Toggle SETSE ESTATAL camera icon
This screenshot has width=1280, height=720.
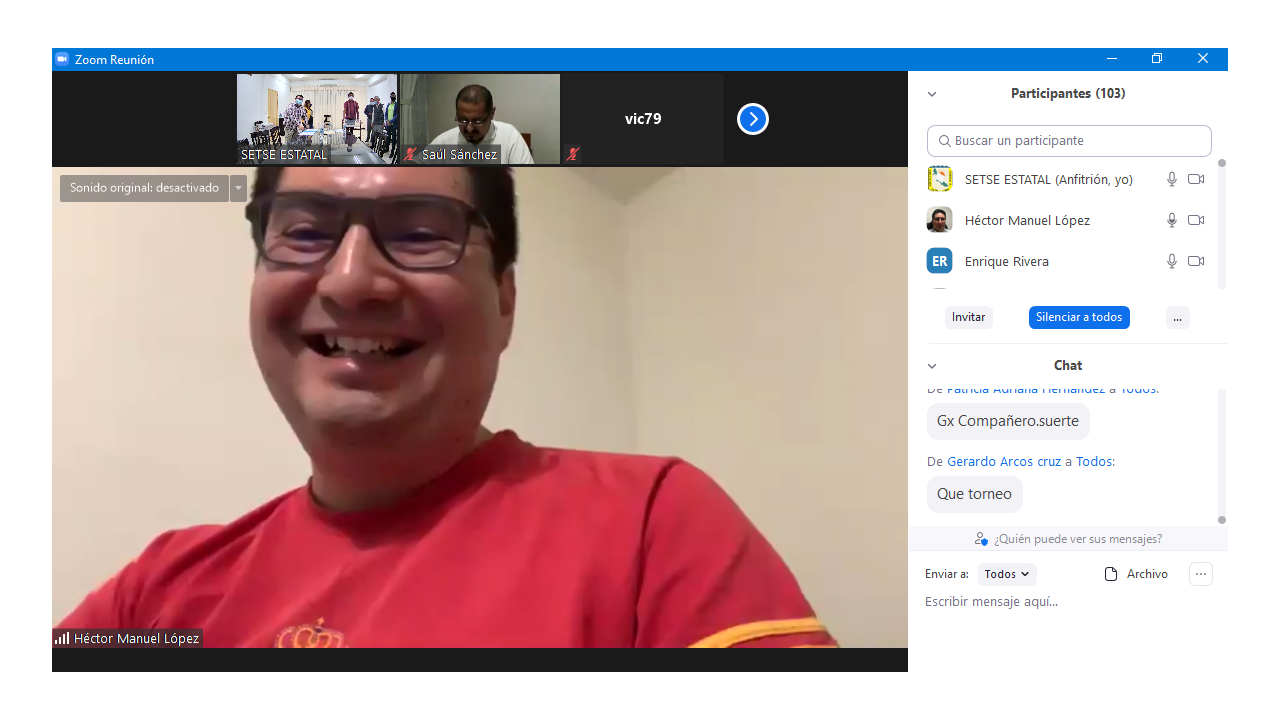1196,179
